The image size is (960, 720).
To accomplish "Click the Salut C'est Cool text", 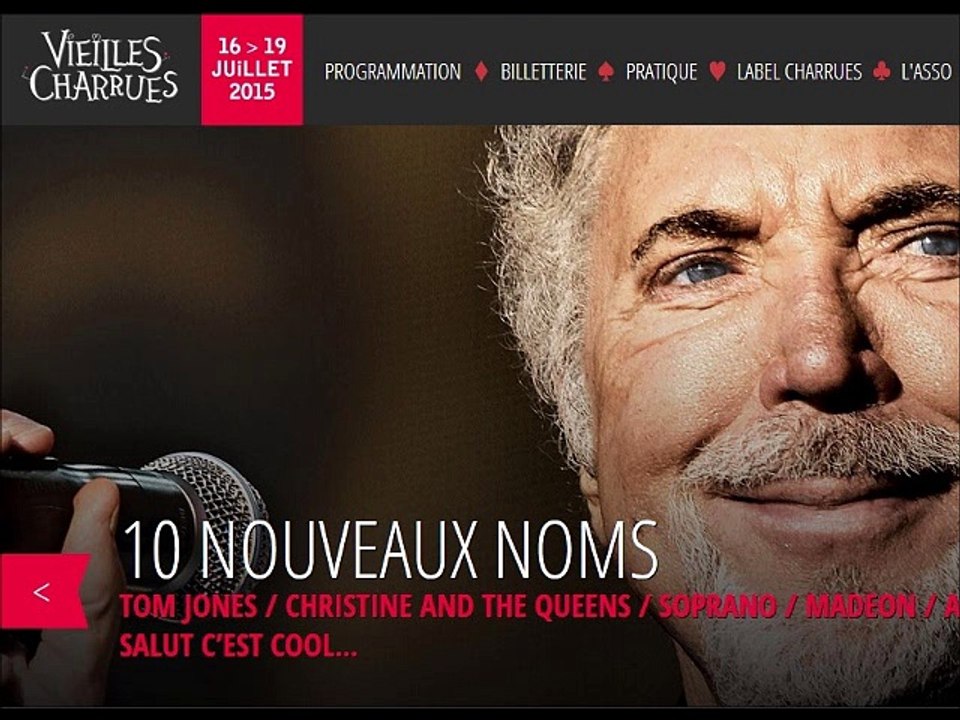I will (238, 646).
